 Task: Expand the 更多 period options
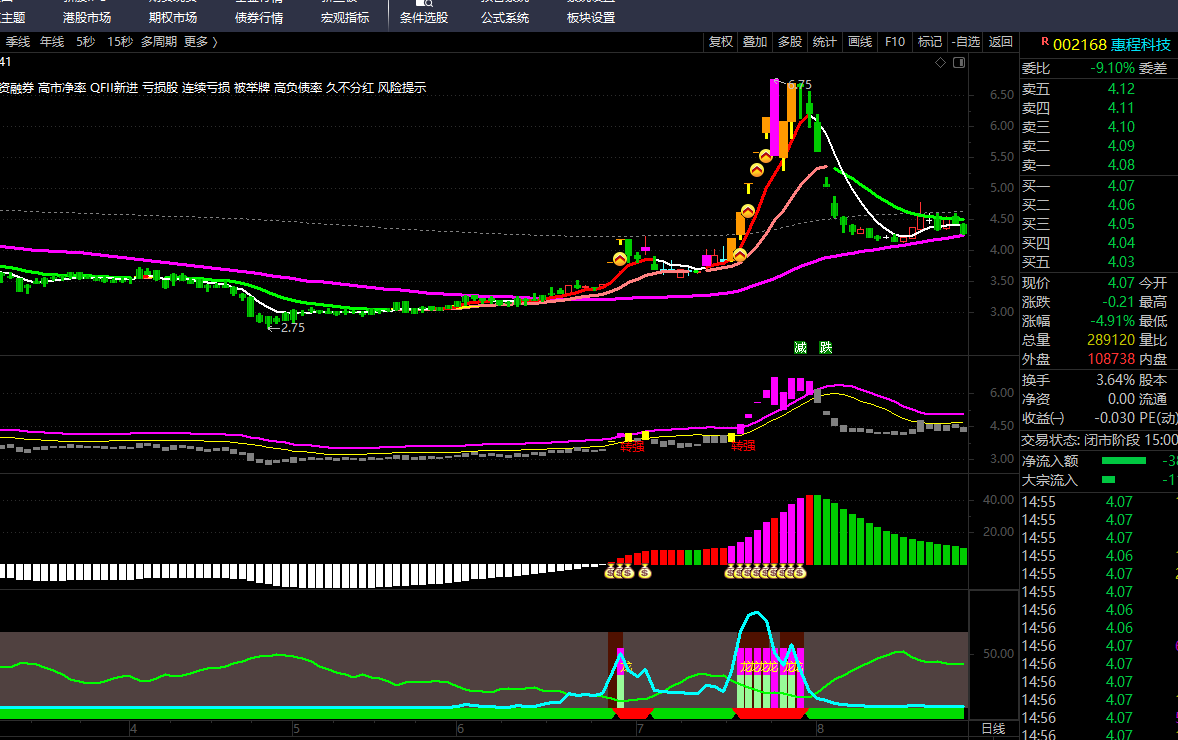tap(200, 42)
